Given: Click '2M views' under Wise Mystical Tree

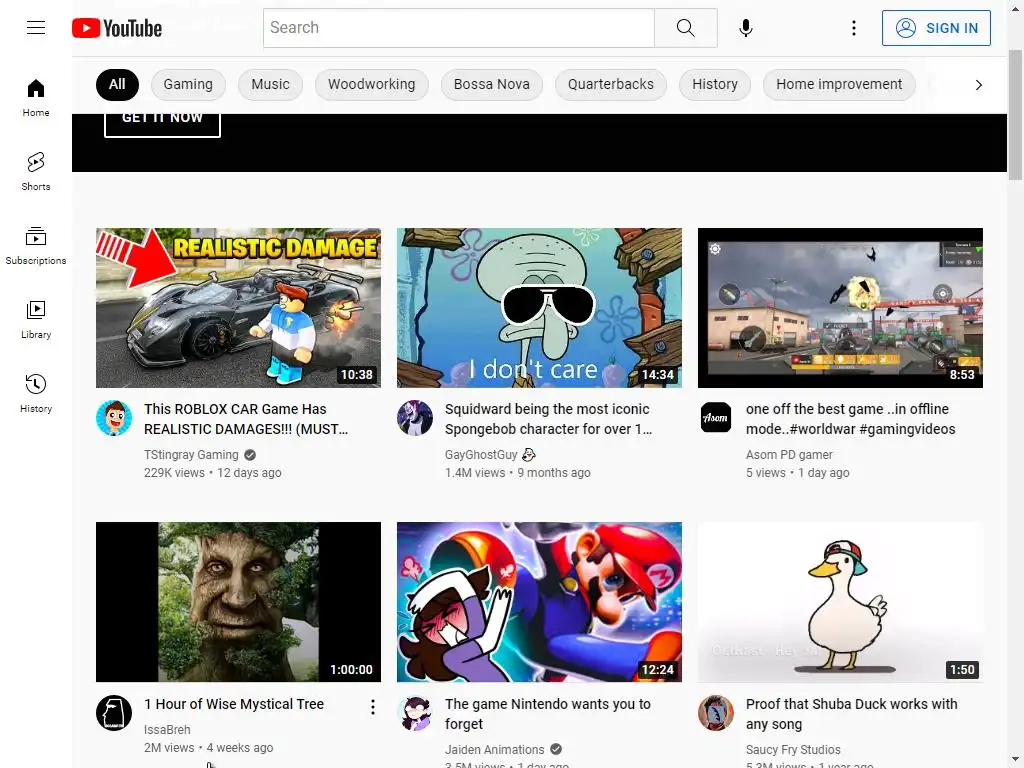Looking at the screenshot, I should [x=169, y=748].
